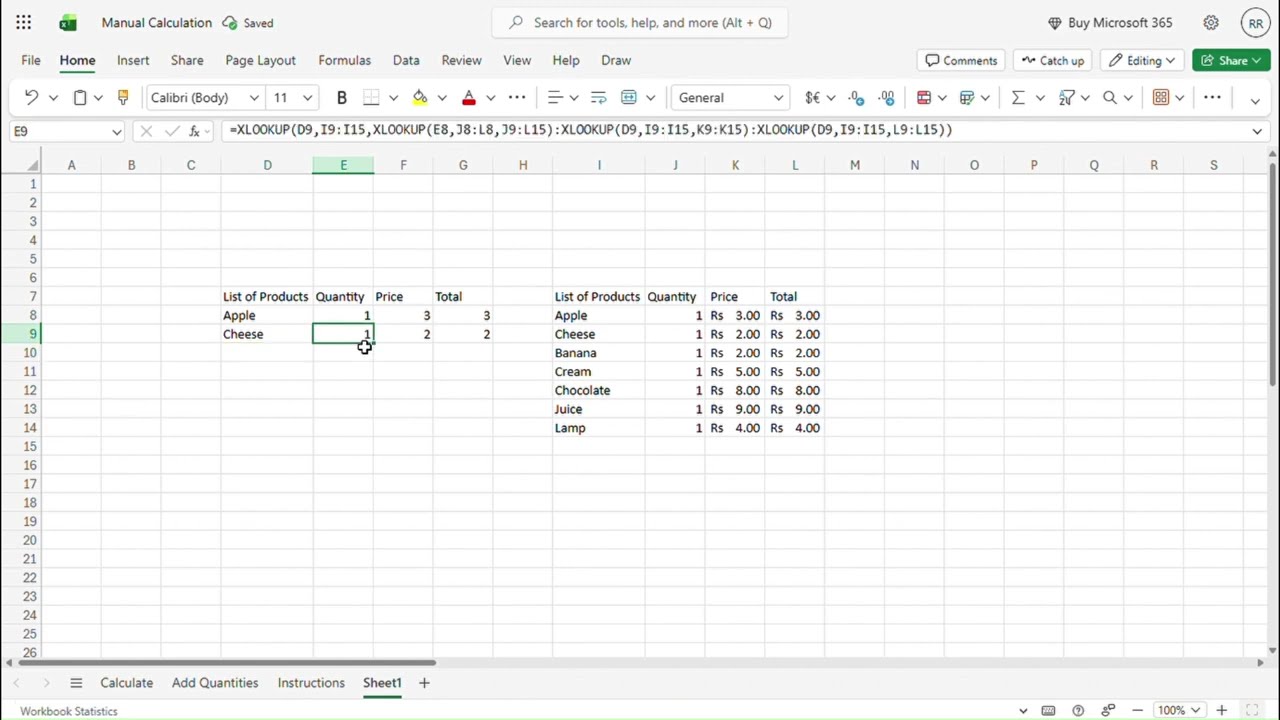The image size is (1280, 720).
Task: Click the green Share button
Action: [x=1231, y=60]
